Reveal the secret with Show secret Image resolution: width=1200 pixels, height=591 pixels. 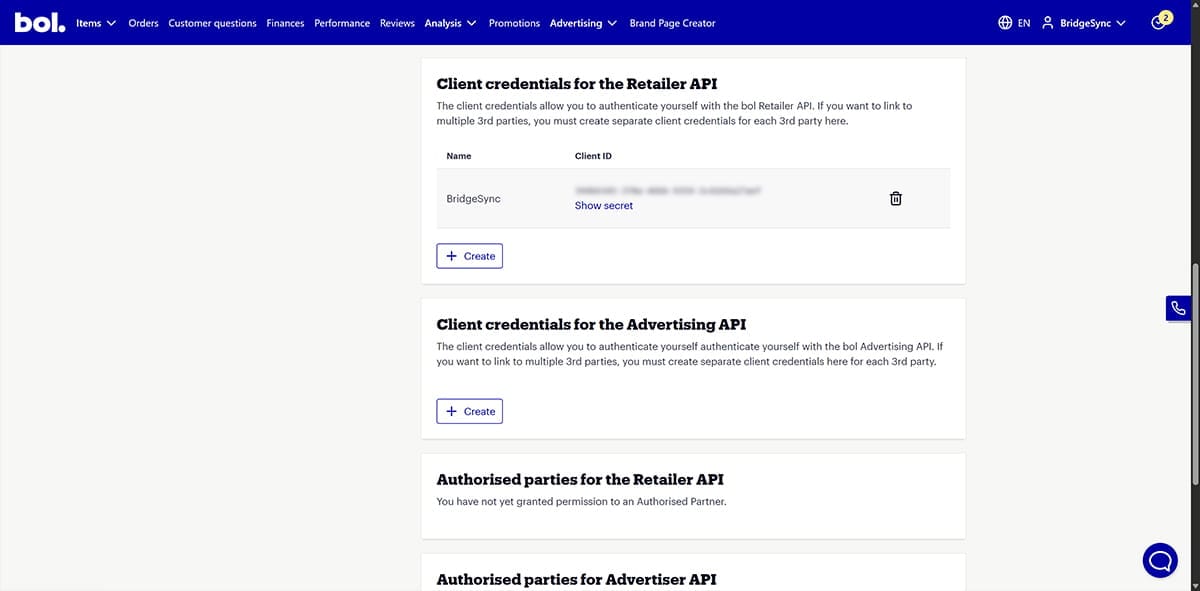pos(603,205)
